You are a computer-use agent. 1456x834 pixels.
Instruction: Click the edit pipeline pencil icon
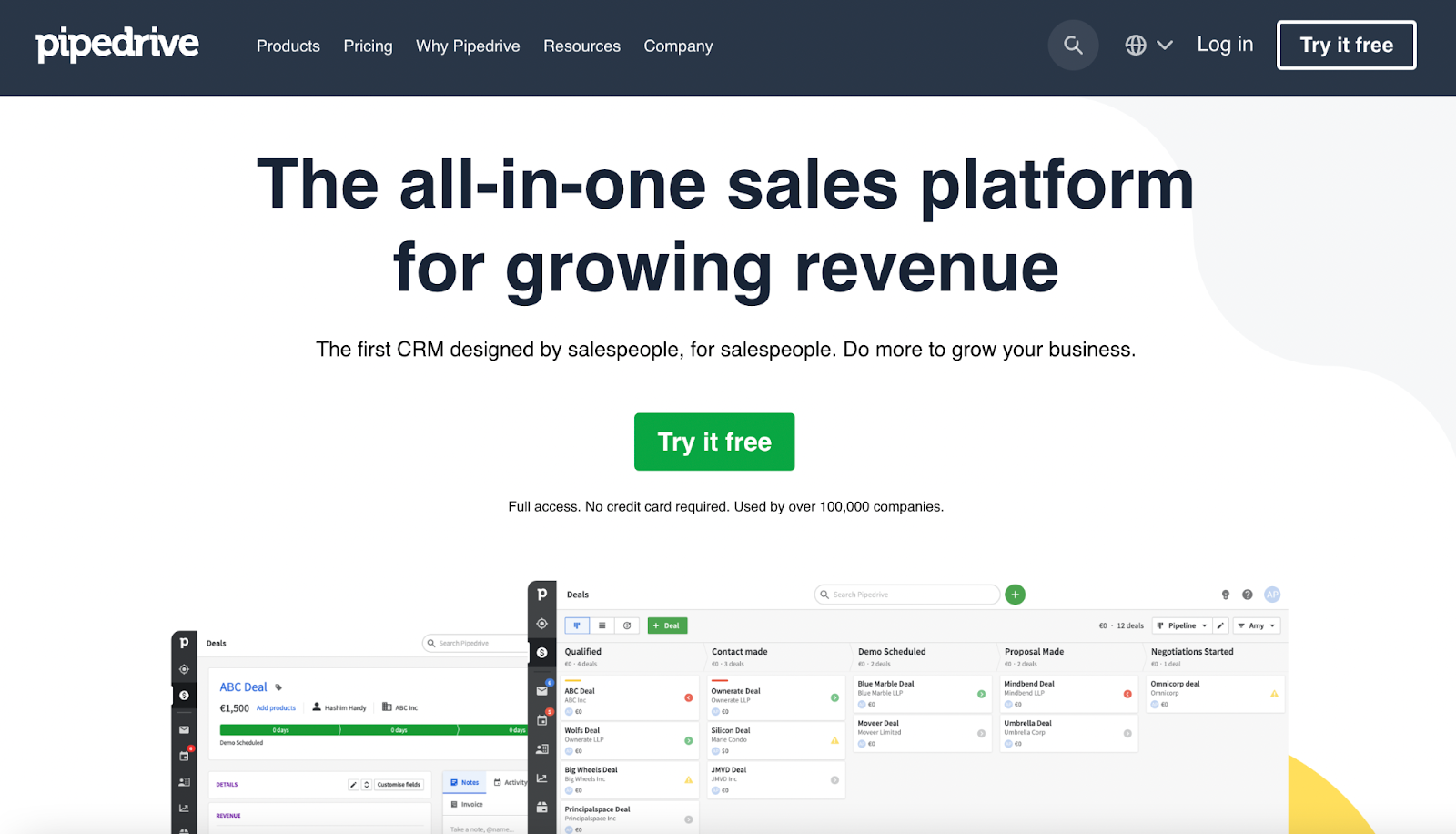(1221, 625)
